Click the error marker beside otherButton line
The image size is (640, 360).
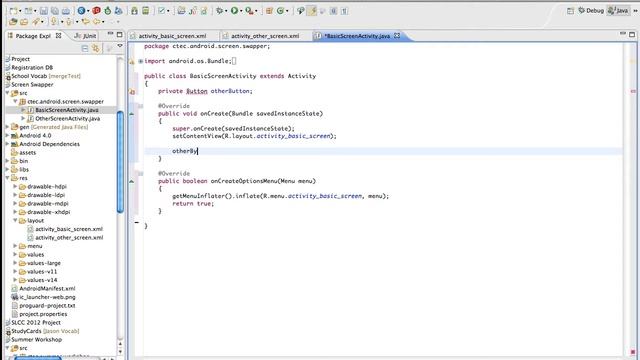coord(132,92)
